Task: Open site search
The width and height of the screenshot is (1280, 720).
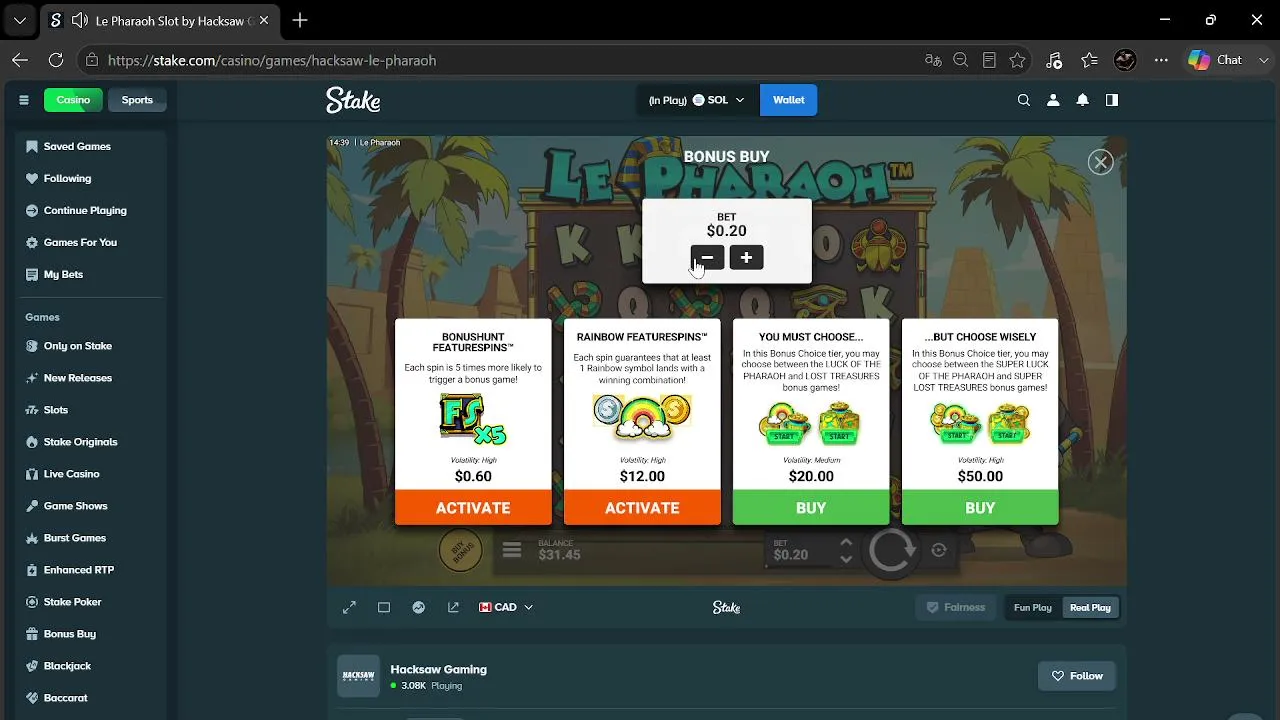Action: 1023,100
